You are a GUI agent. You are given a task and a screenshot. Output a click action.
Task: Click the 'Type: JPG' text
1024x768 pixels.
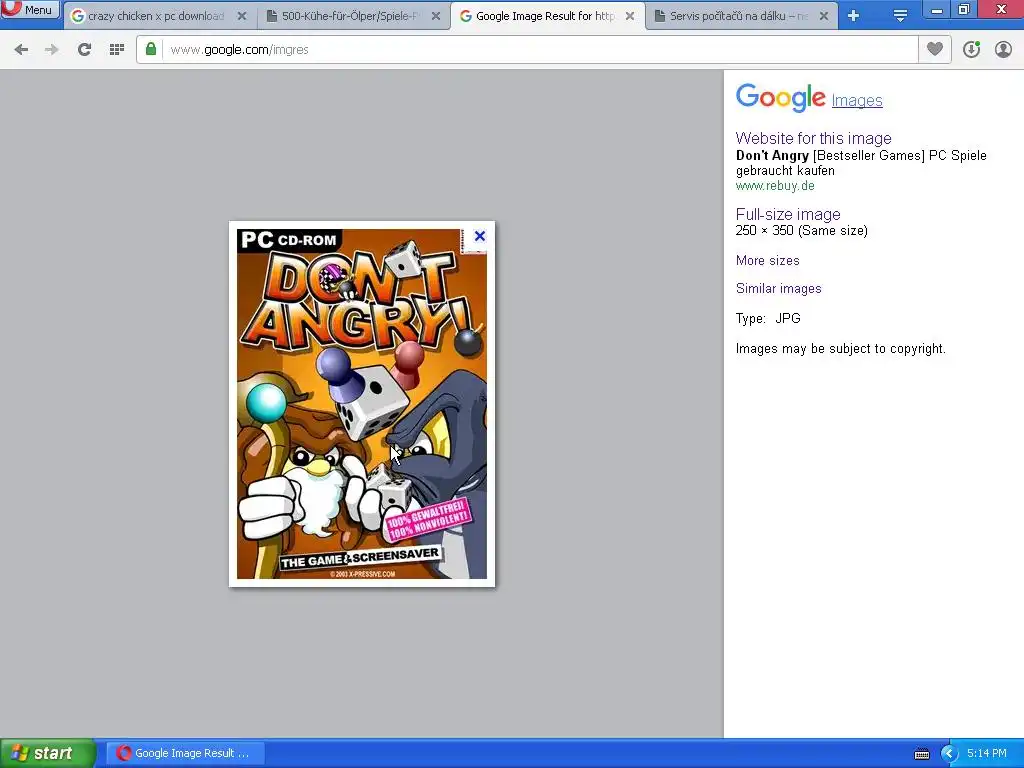tap(768, 319)
